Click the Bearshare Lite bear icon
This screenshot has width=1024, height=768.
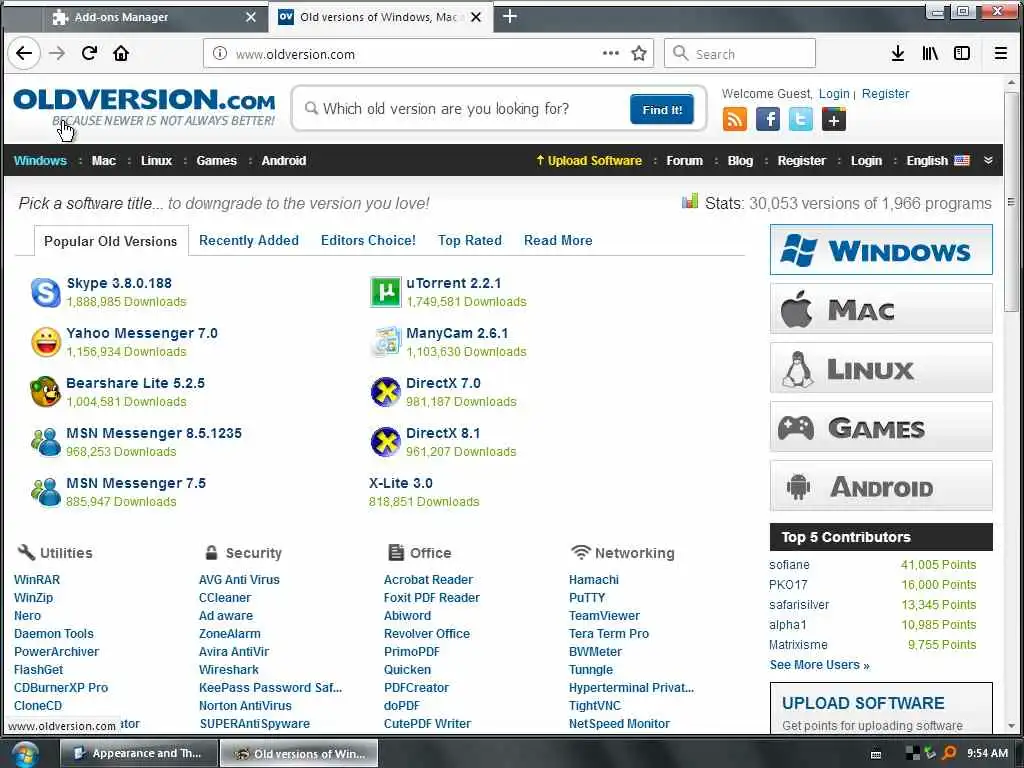(46, 392)
